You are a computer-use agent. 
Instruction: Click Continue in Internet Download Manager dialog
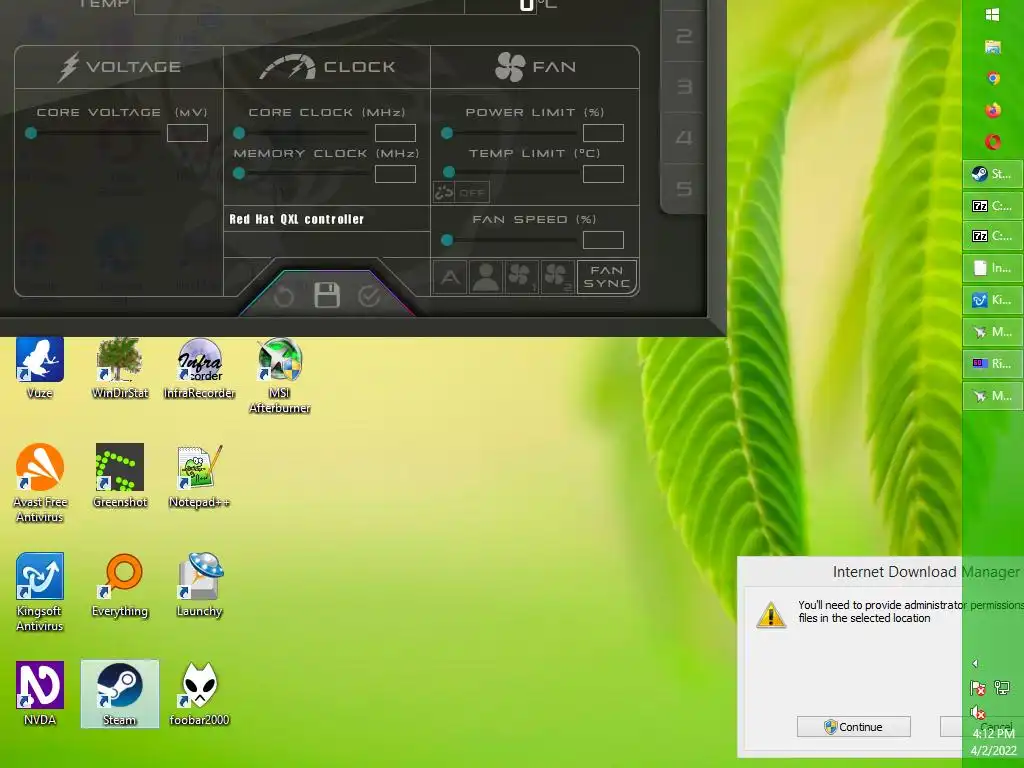click(854, 727)
